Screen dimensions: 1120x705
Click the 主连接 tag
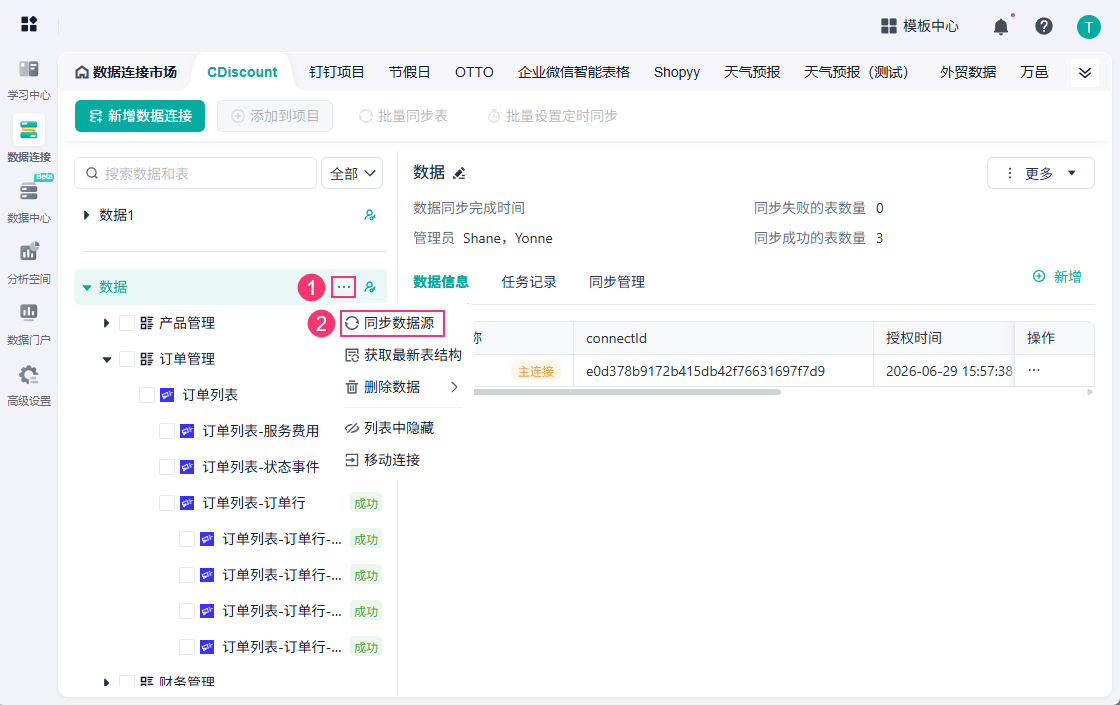[x=536, y=371]
